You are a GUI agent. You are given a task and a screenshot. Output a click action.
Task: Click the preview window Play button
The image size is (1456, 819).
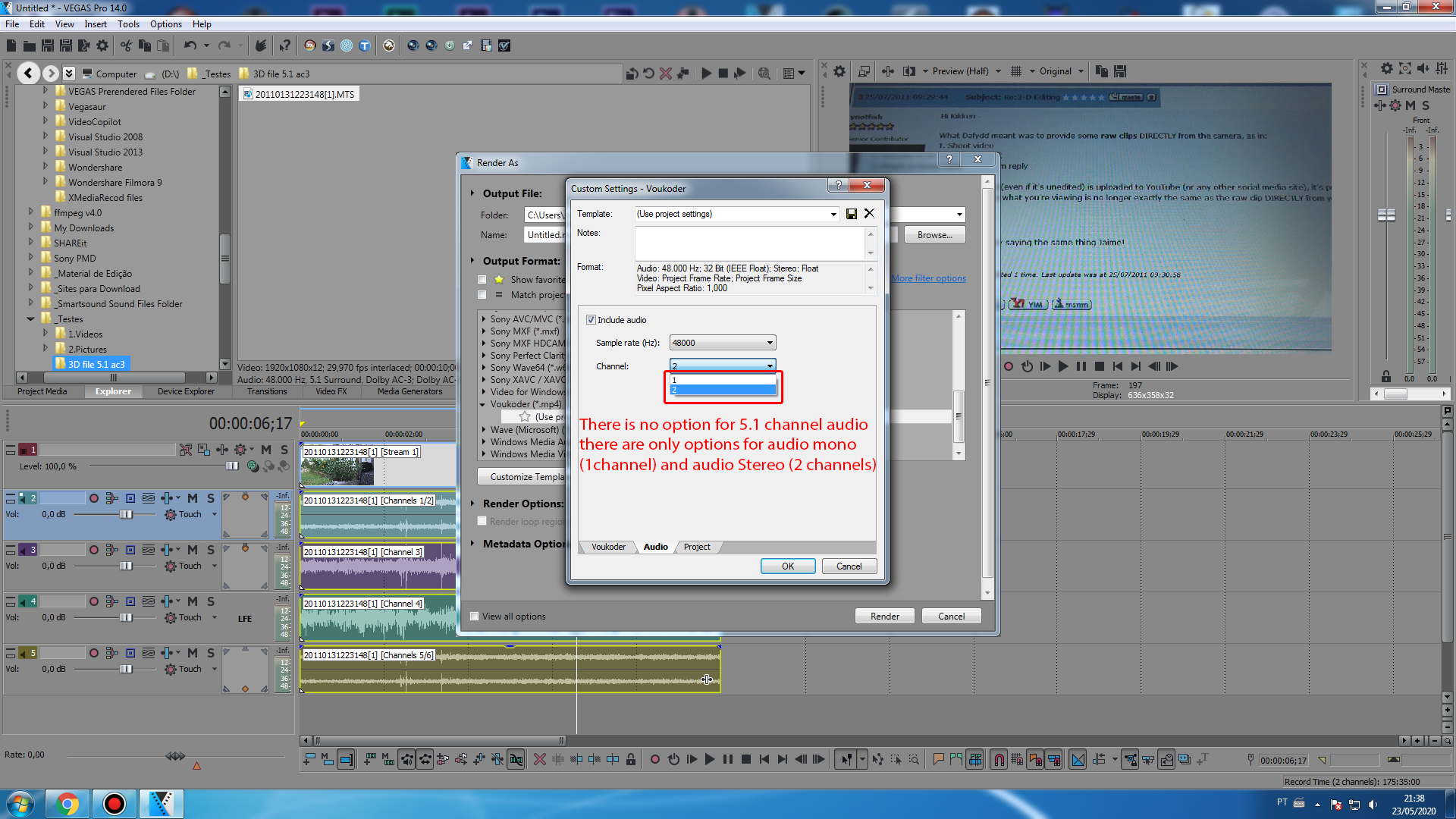pos(1063,366)
